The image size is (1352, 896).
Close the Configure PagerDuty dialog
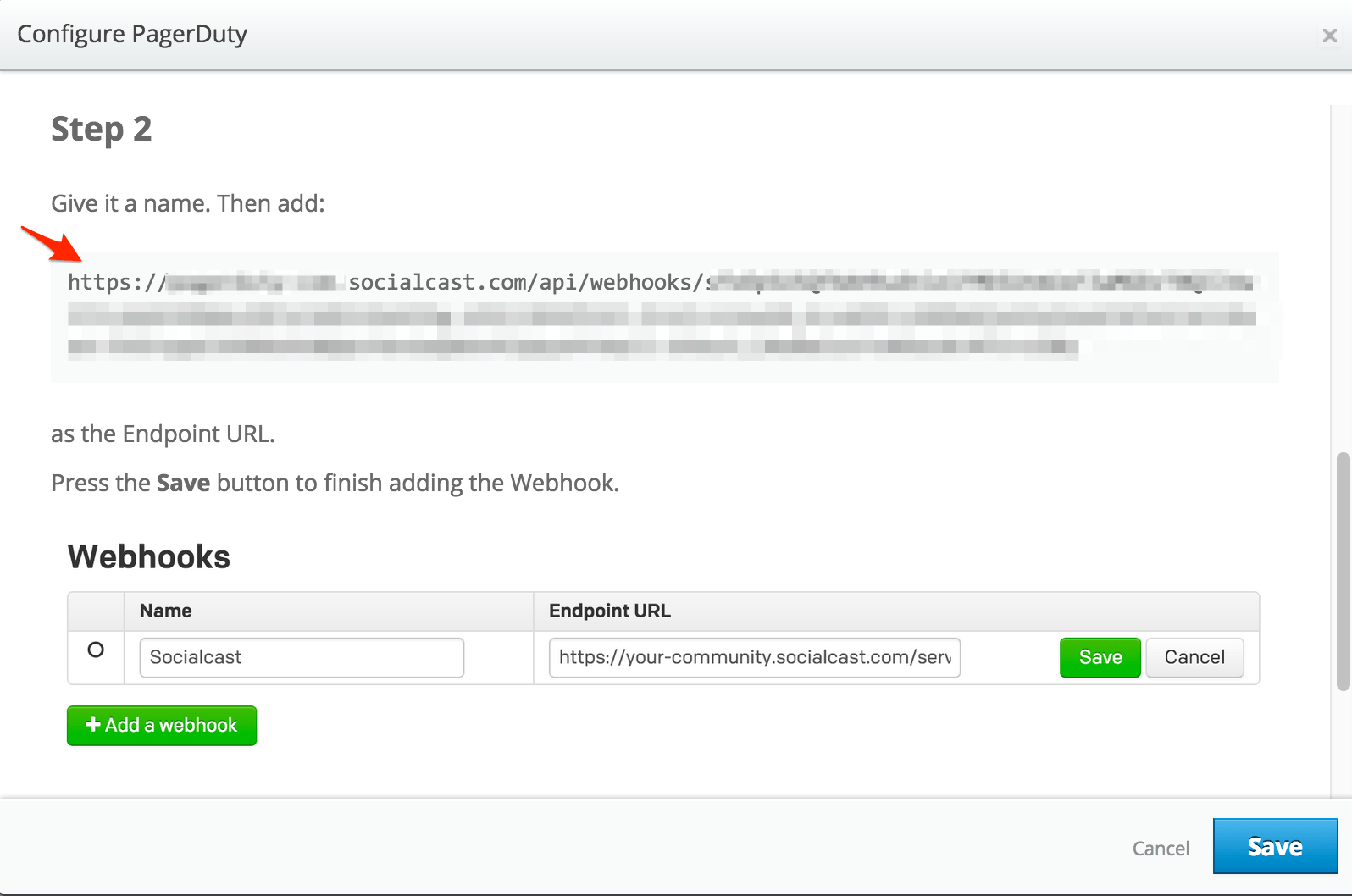pyautogui.click(x=1329, y=36)
